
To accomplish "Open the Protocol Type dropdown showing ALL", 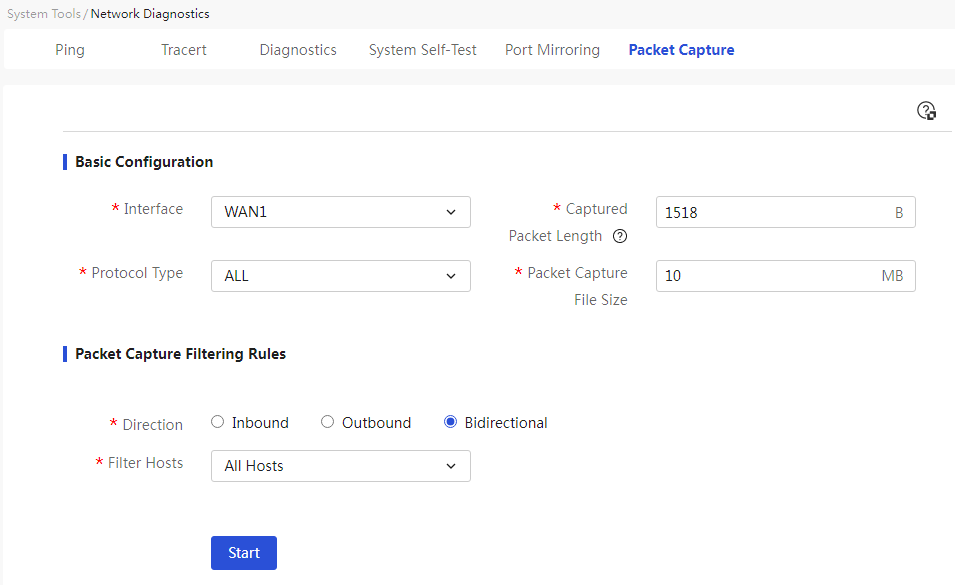I will coord(340,276).
